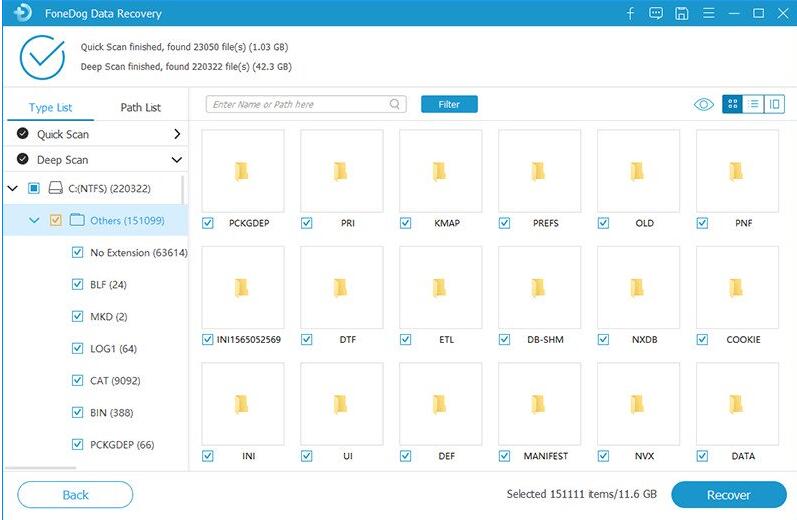Select C:(NTFS) (220322) tree row
Screen dimensions: 797x520
pyautogui.click(x=96, y=188)
